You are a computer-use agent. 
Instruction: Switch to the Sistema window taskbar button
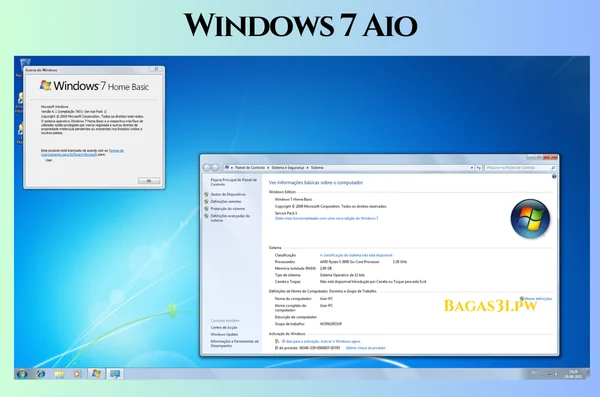115,374
